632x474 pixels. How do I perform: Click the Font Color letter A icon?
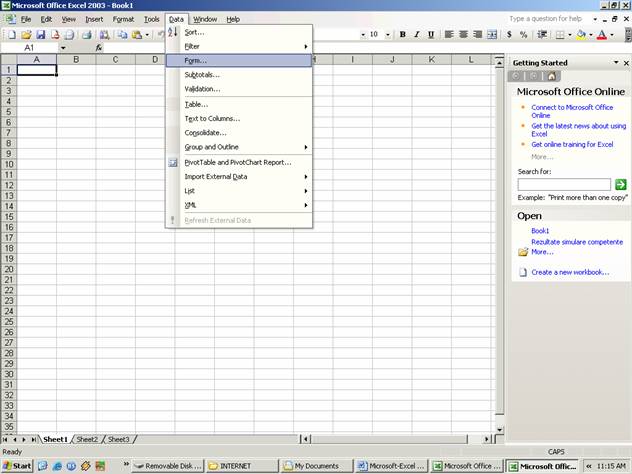pos(602,35)
